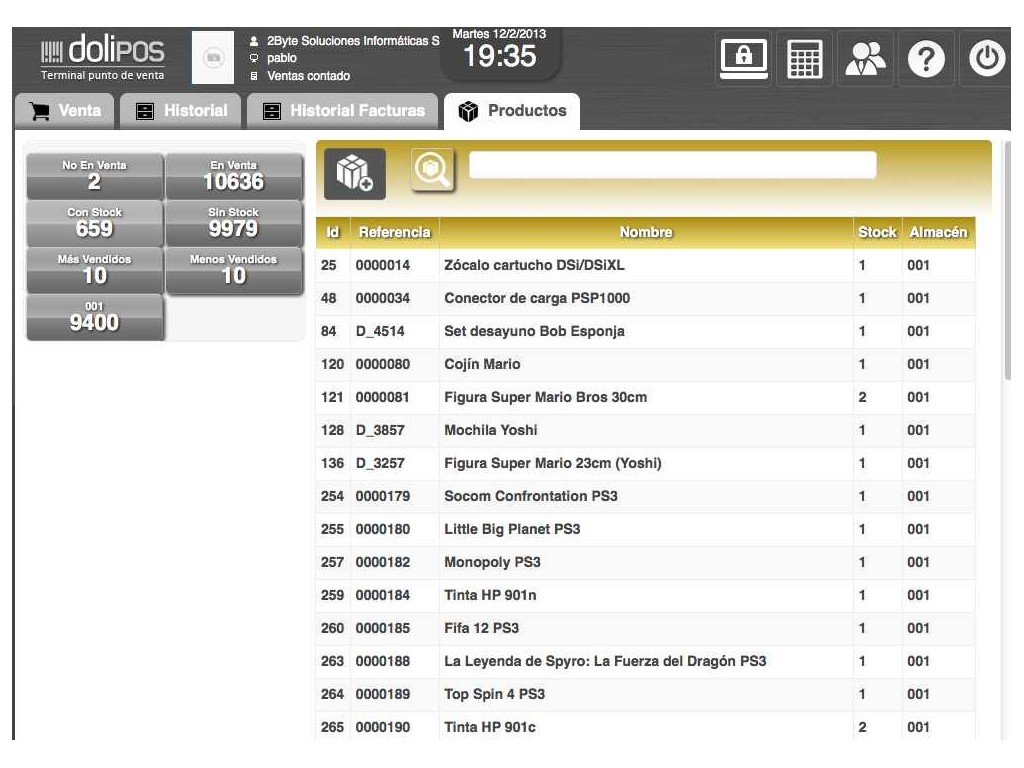Select Top Spin 4 PS3 row
This screenshot has height=768, width=1024.
tap(646, 694)
